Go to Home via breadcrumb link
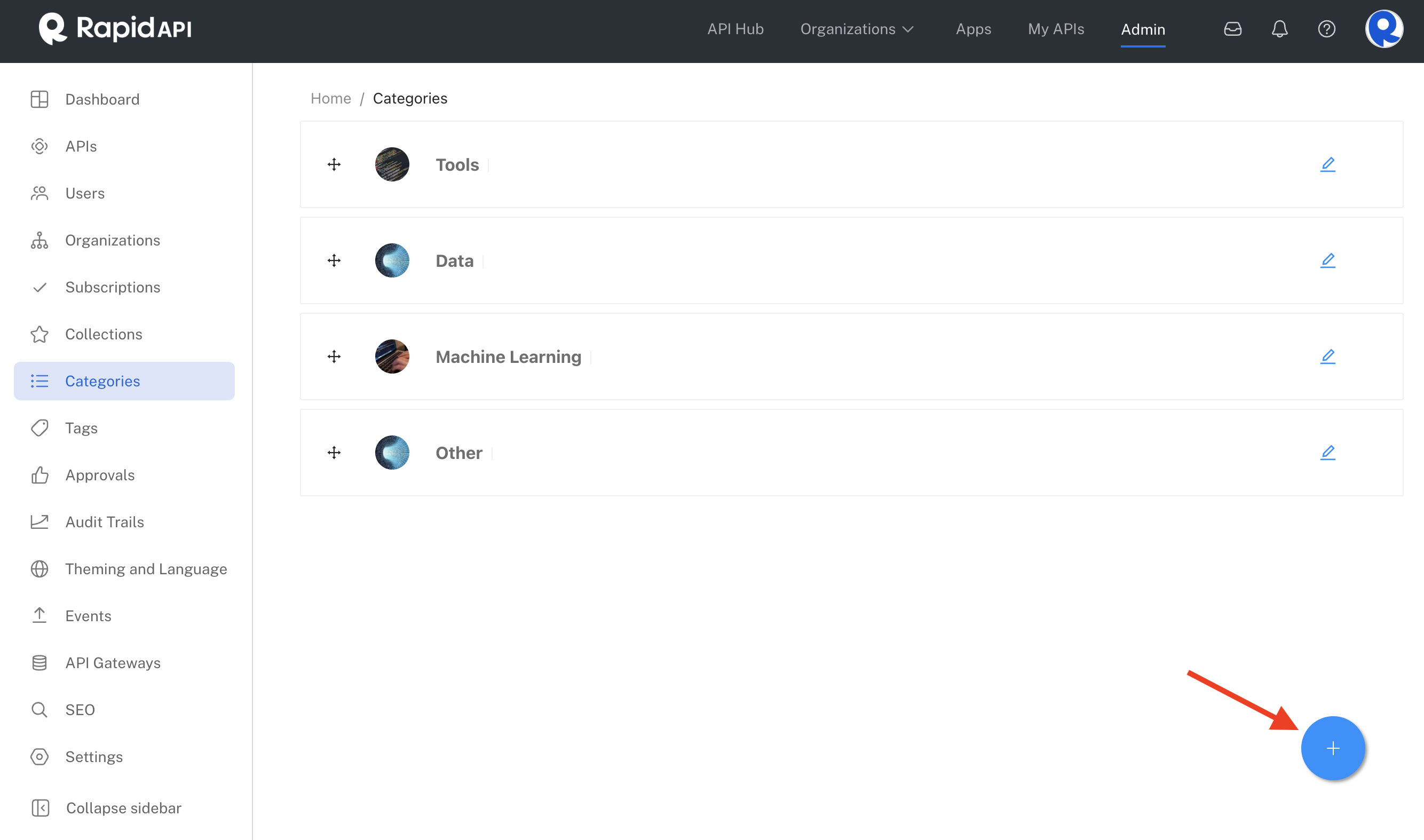Viewport: 1424px width, 840px height. click(x=330, y=99)
